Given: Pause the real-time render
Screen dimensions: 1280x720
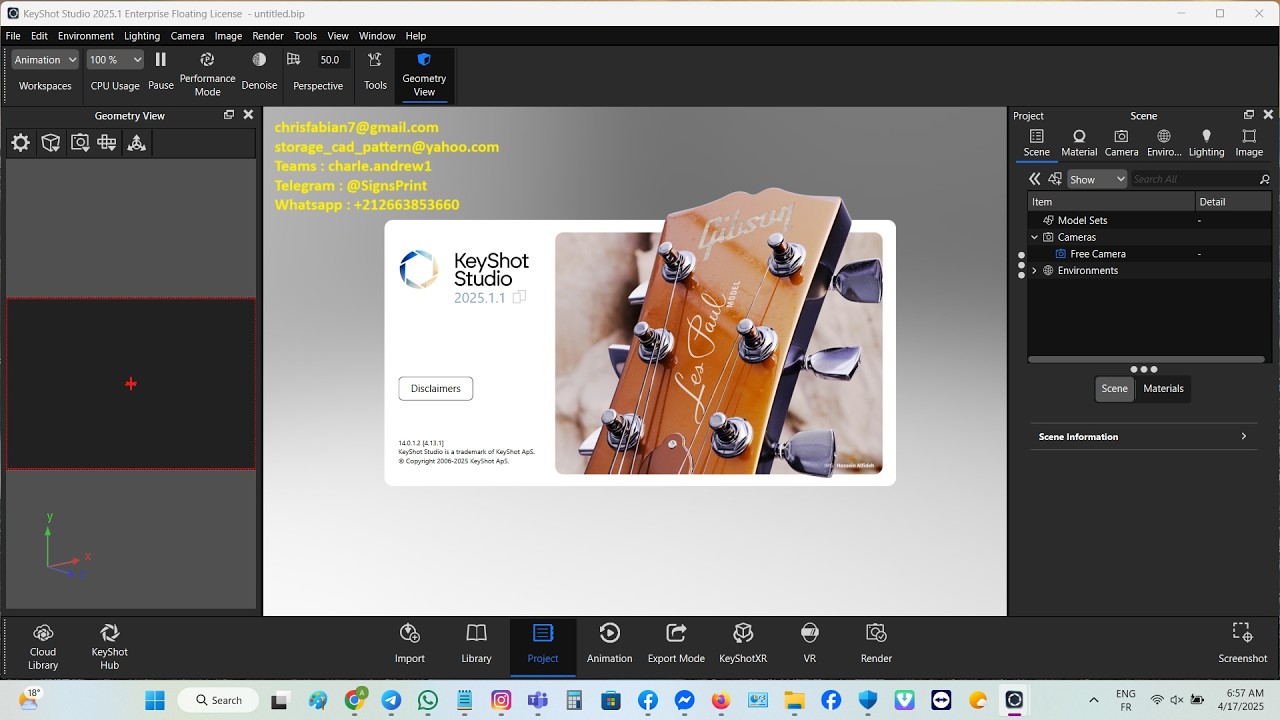Looking at the screenshot, I should (x=161, y=72).
